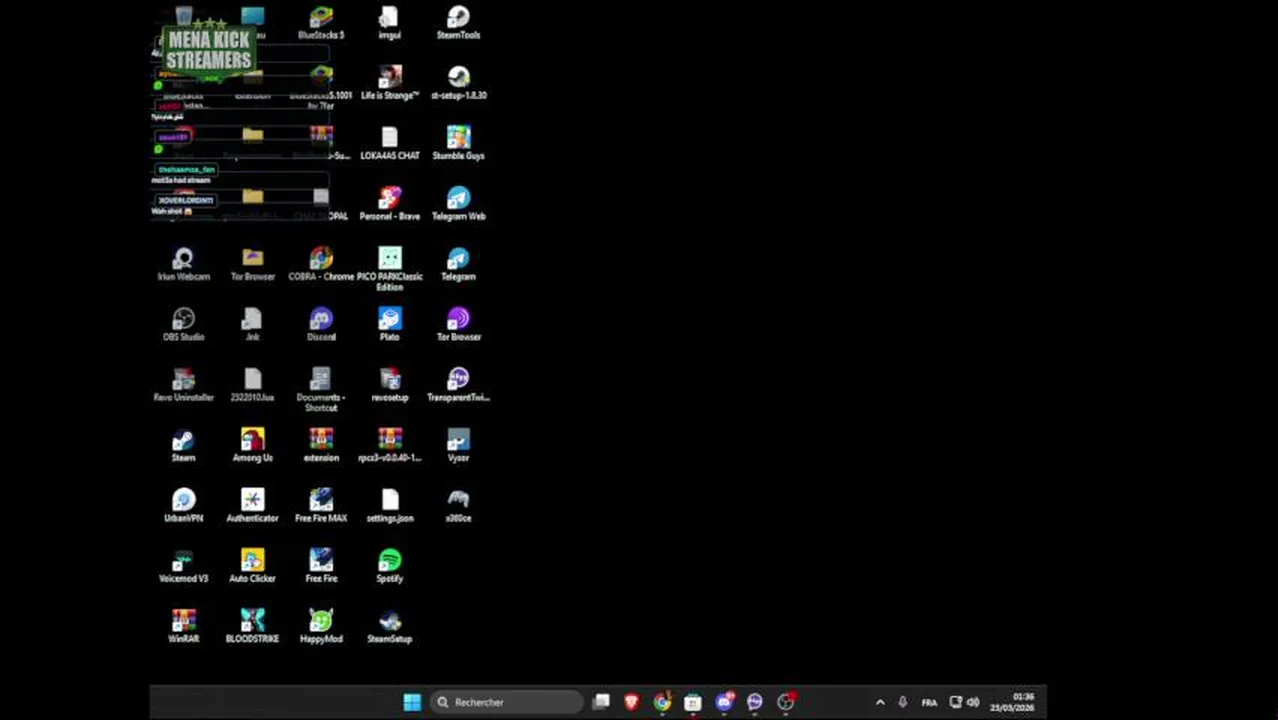The width and height of the screenshot is (1278, 720).
Task: Open the Revo Uninstaller shortcut
Action: (x=183, y=385)
